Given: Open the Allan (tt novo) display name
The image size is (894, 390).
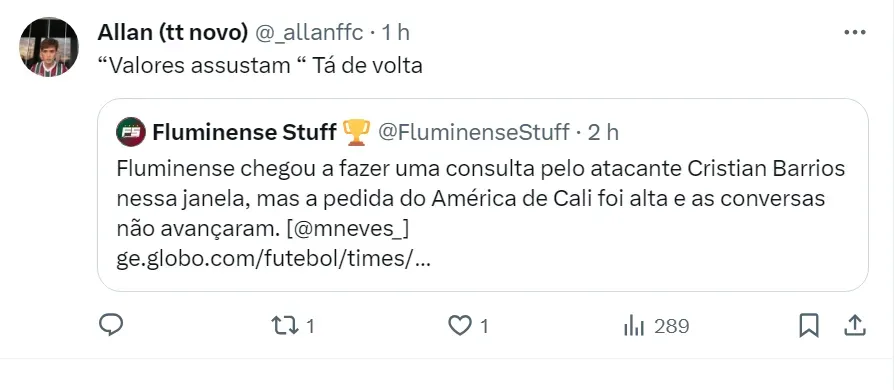Looking at the screenshot, I should (x=173, y=33).
